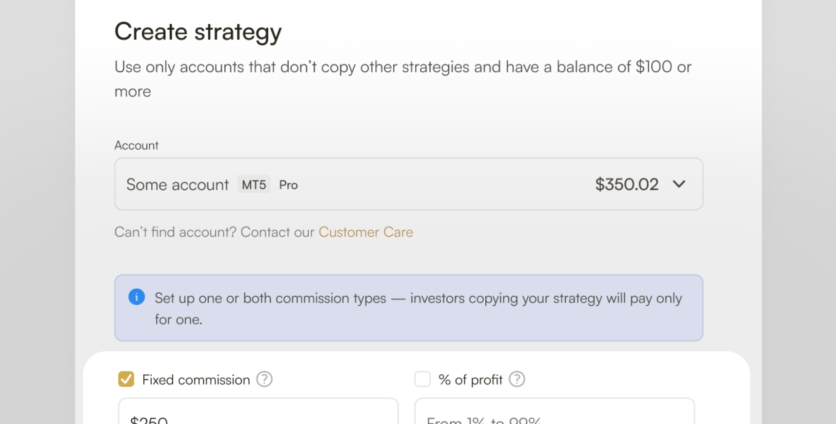Enable the % of profit checkbox
The width and height of the screenshot is (836, 424).
click(422, 379)
